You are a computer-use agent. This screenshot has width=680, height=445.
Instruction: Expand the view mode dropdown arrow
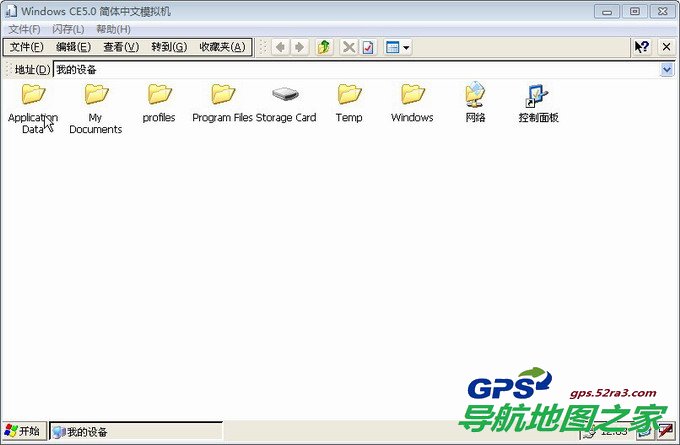pos(406,47)
